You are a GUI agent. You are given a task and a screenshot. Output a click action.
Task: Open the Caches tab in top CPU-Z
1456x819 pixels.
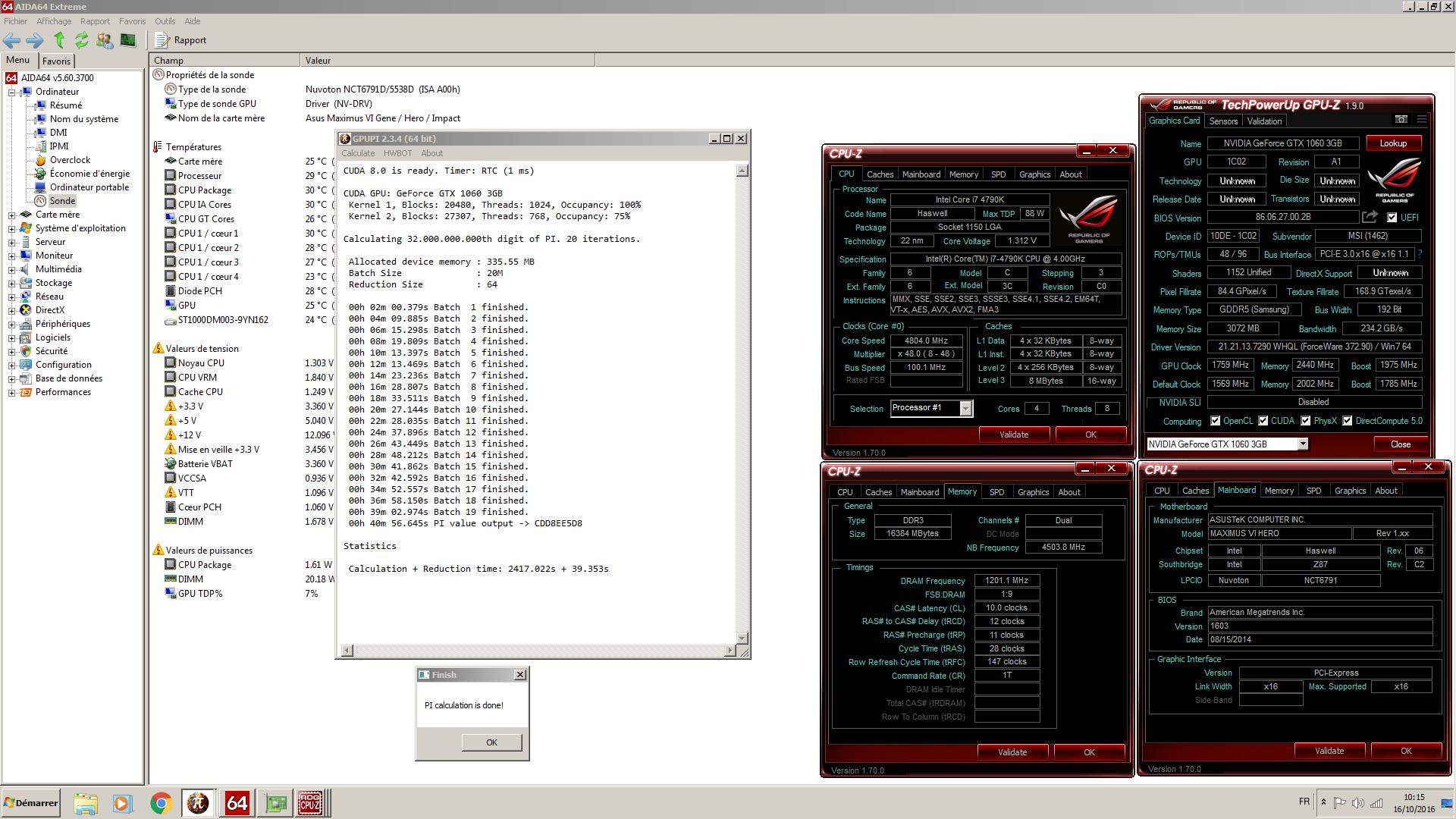(880, 174)
